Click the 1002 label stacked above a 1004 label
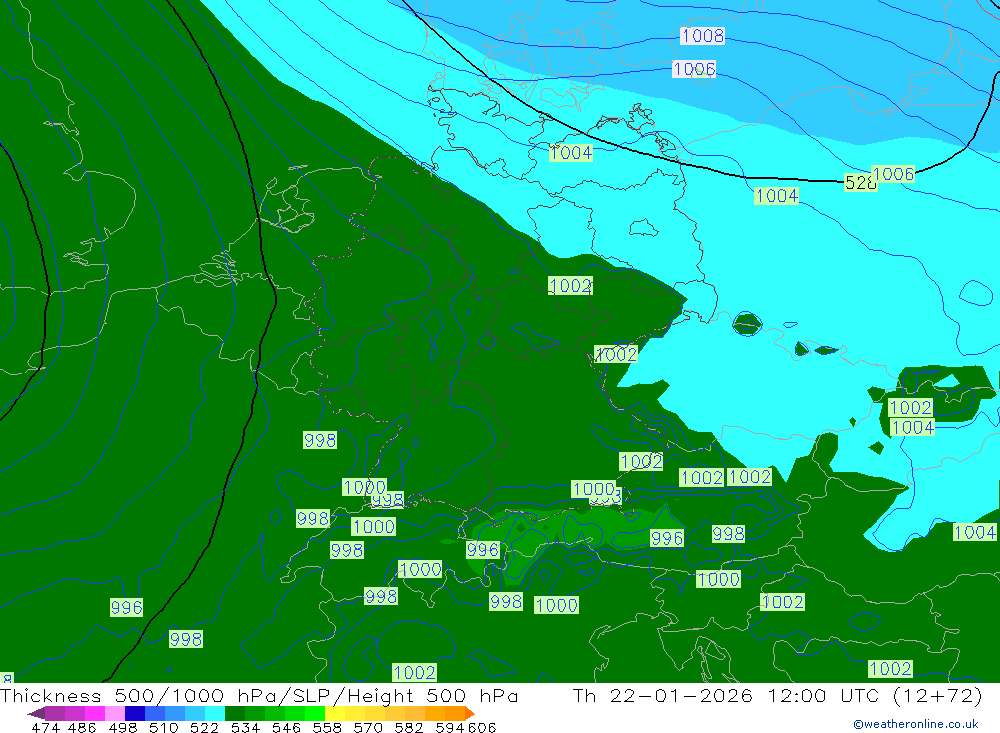 910,407
